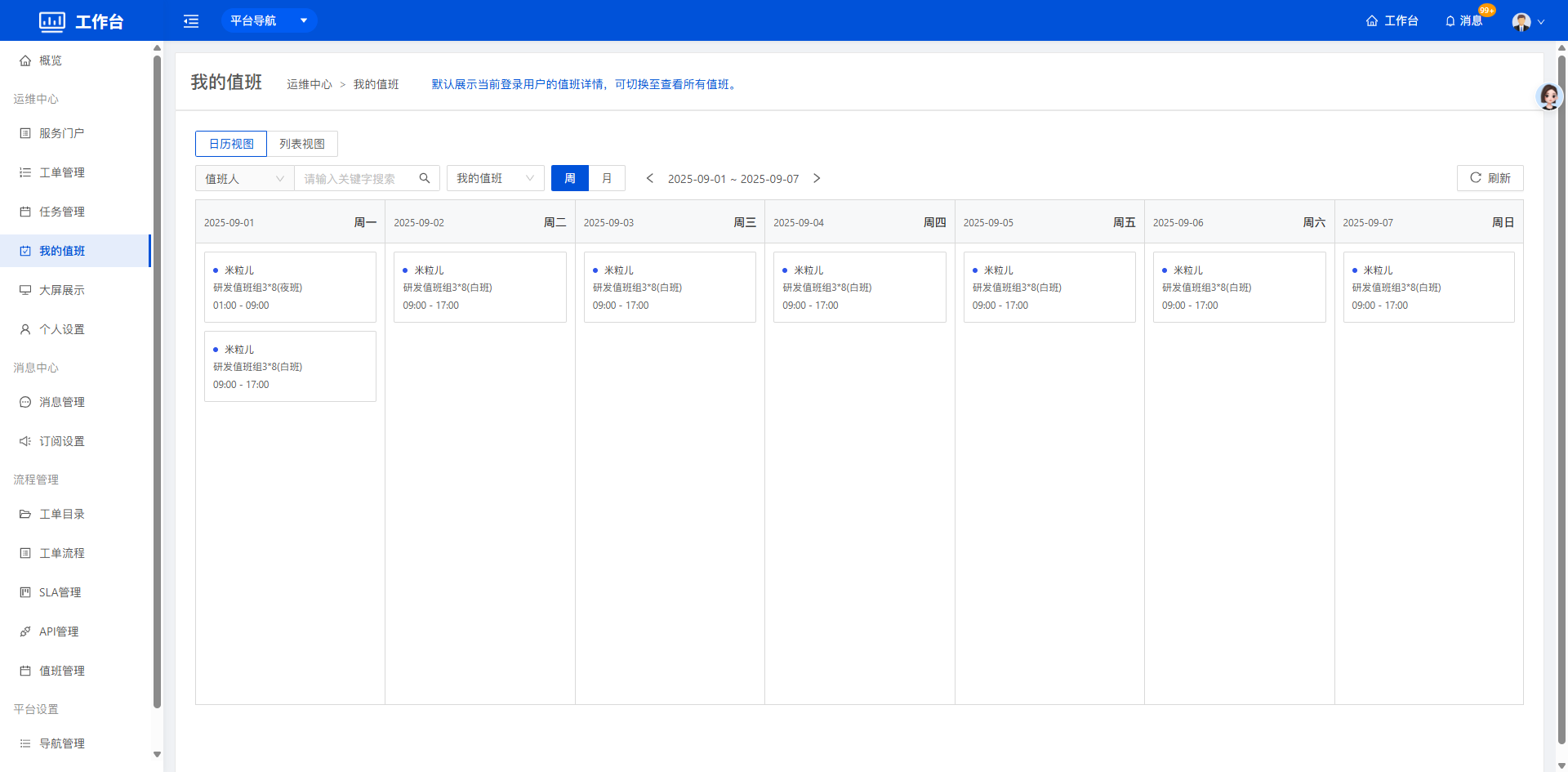Viewport: 1568px width, 772px height.
Task: Click the search magnifier icon
Action: tap(425, 178)
